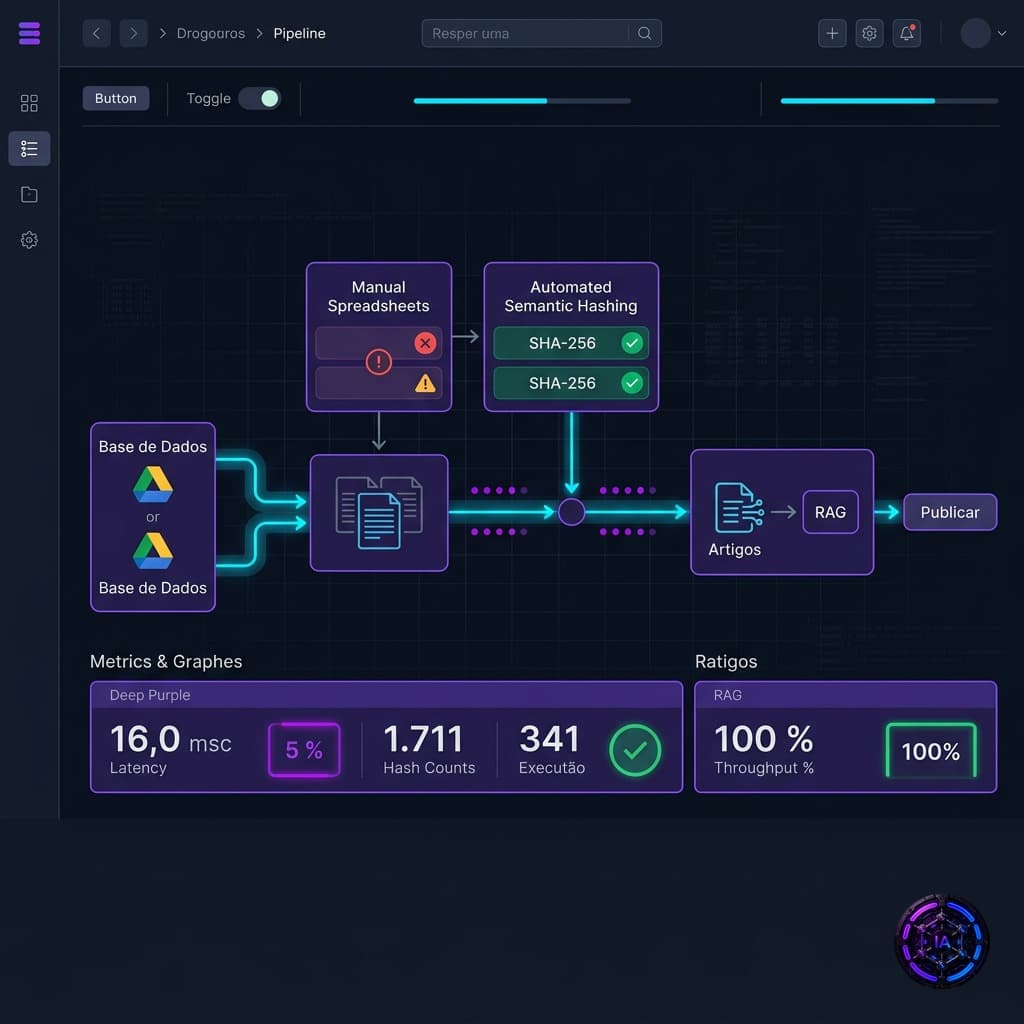Click the first SHA-256 green checkmark

(x=632, y=343)
